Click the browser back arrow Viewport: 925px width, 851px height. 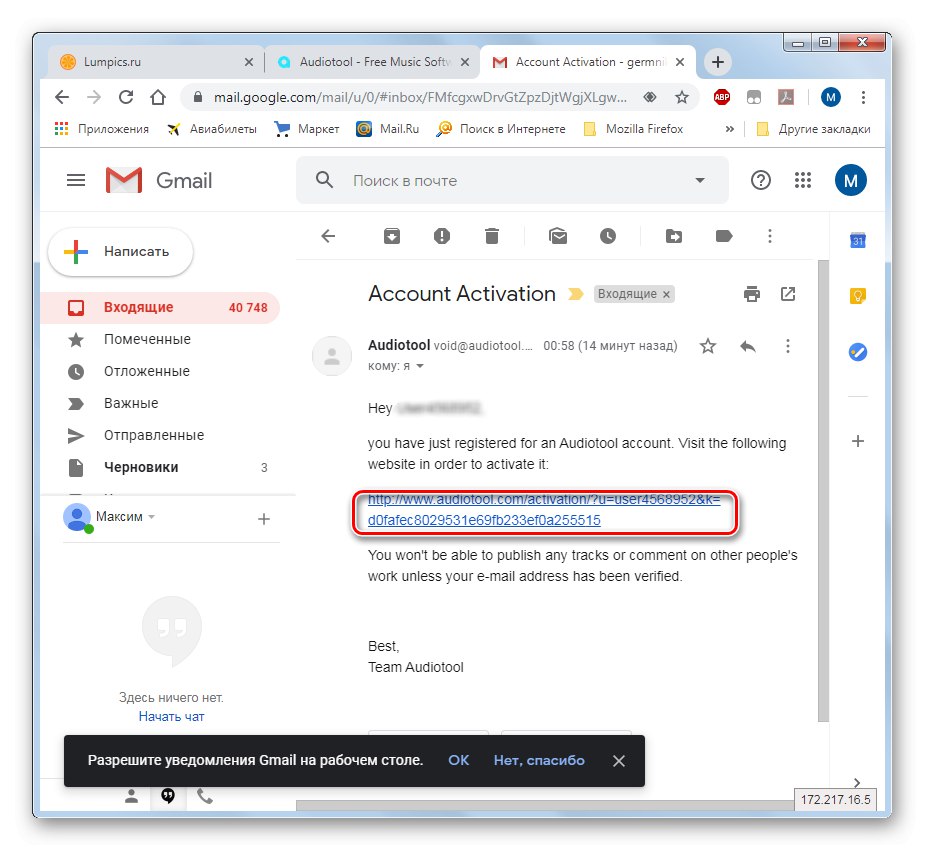tap(62, 97)
